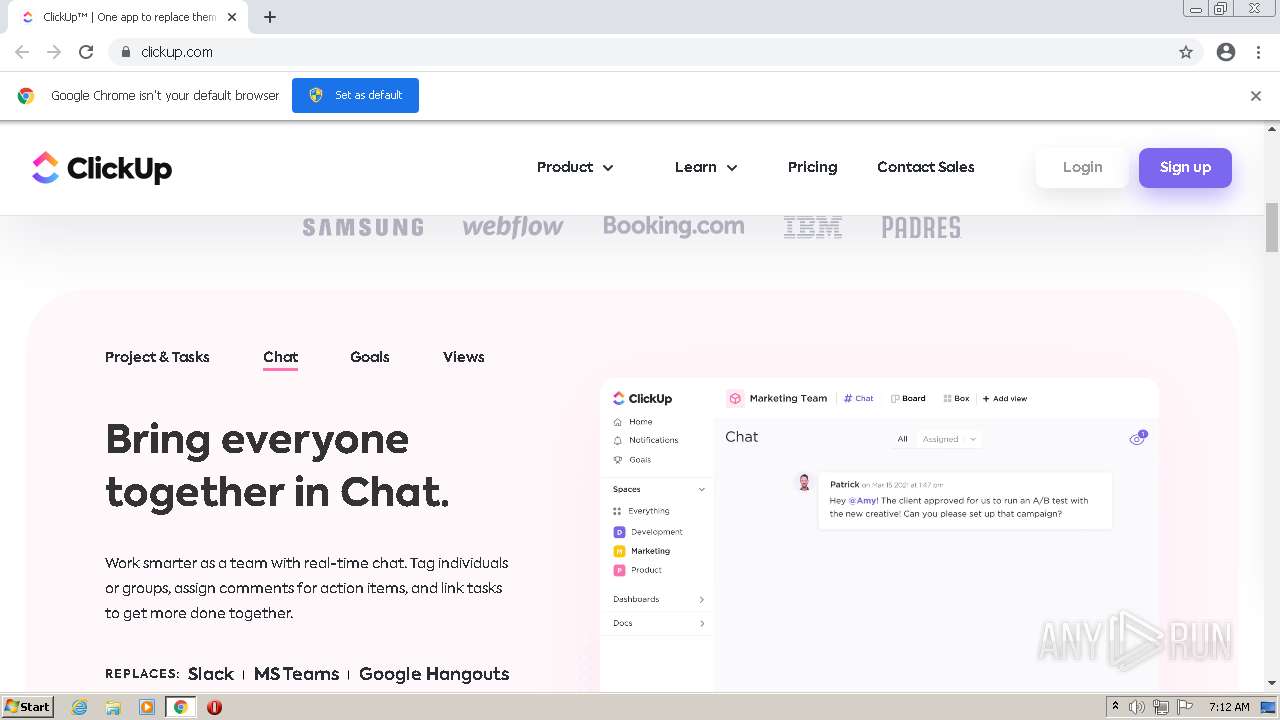Click the volume icon in system tray
The height and width of the screenshot is (720, 1280).
coord(1137,707)
